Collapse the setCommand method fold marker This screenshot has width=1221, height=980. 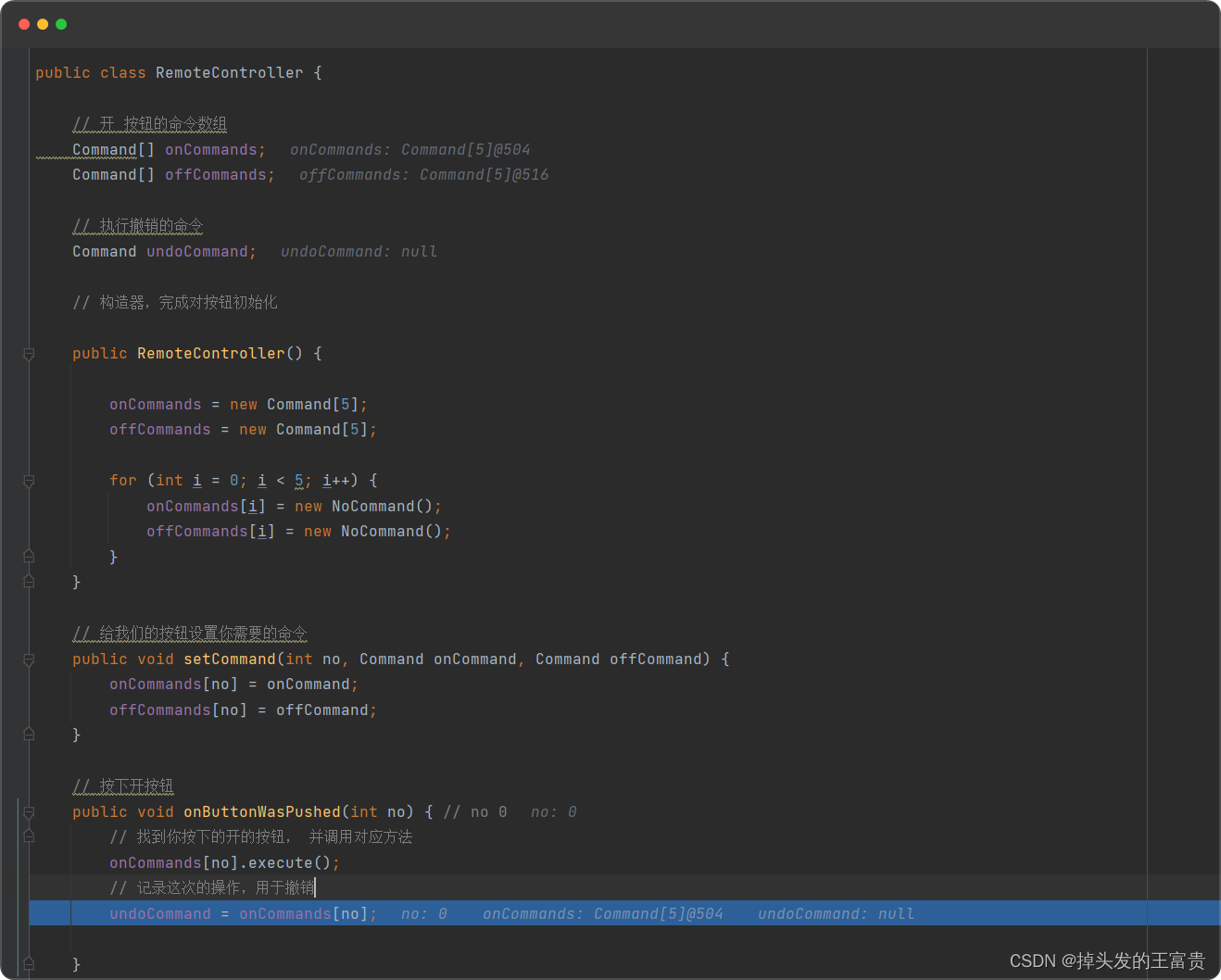pos(29,660)
